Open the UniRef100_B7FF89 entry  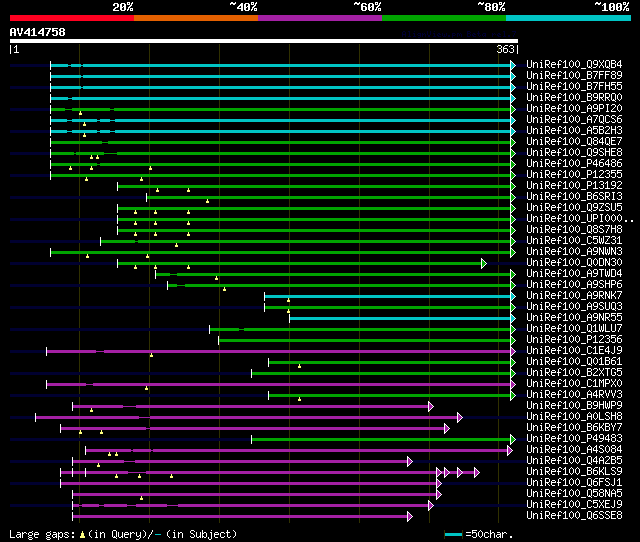point(574,76)
